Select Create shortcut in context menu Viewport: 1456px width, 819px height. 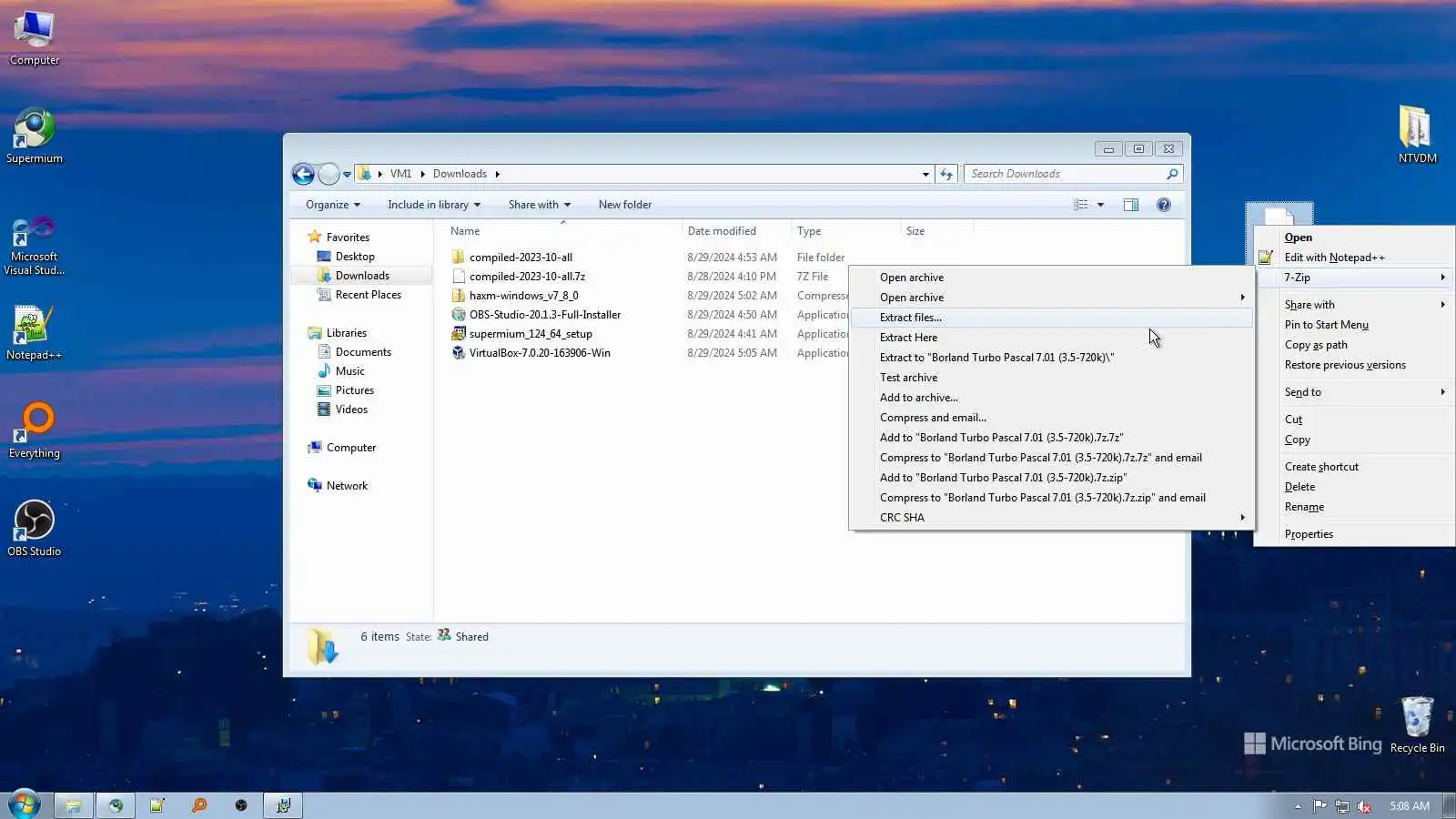(x=1355, y=467)
